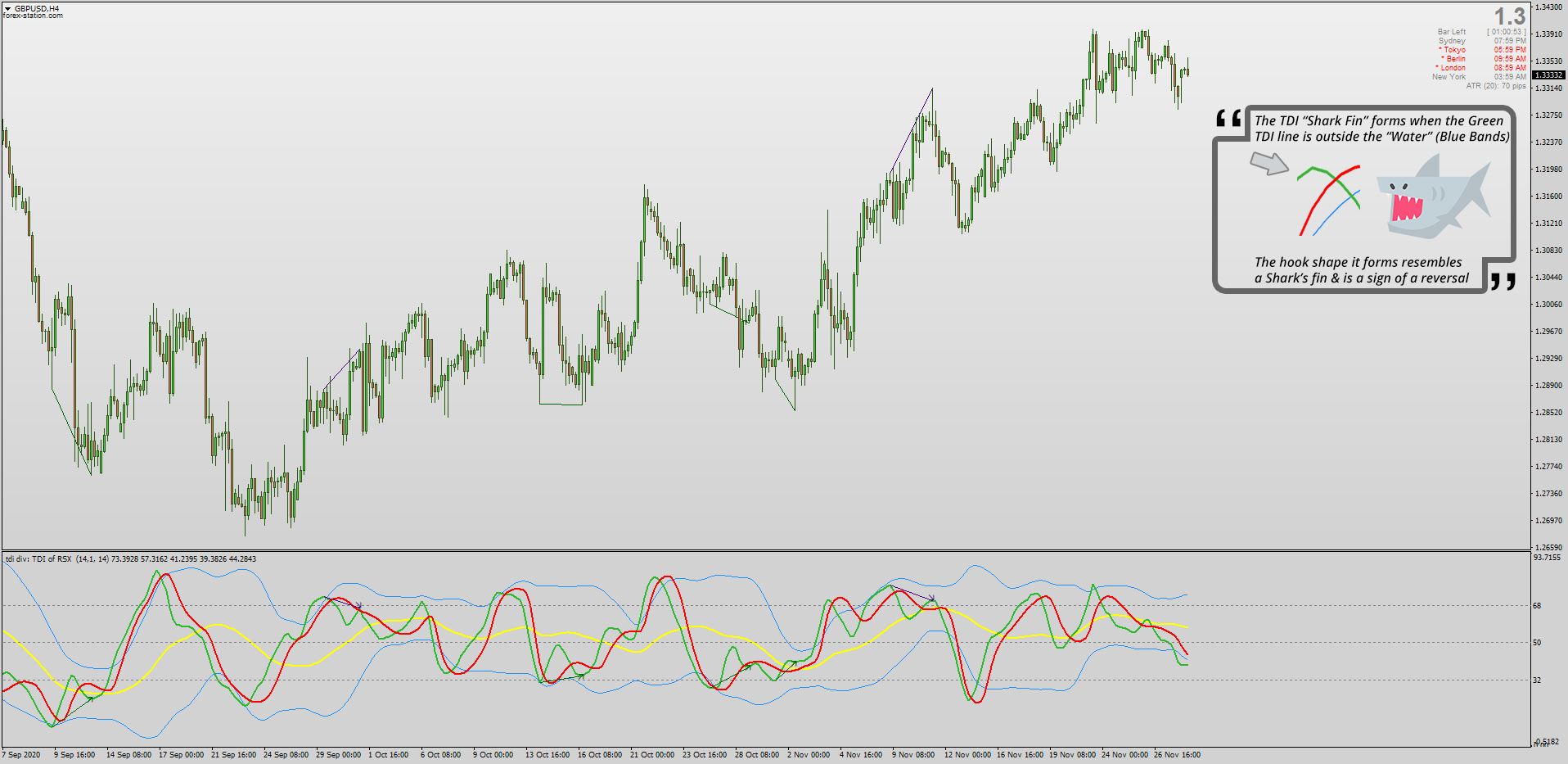1568x764 pixels.
Task: Click the gray arrow pointing at Shark Fin
Action: click(1269, 163)
